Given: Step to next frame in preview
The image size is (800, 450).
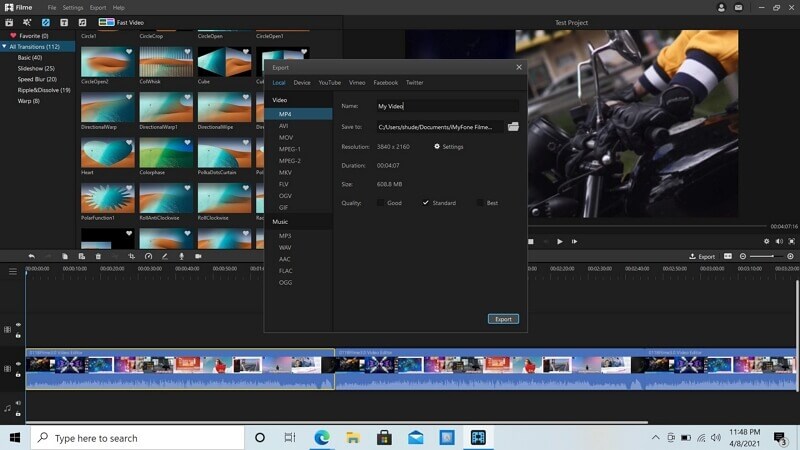Looking at the screenshot, I should tap(574, 241).
